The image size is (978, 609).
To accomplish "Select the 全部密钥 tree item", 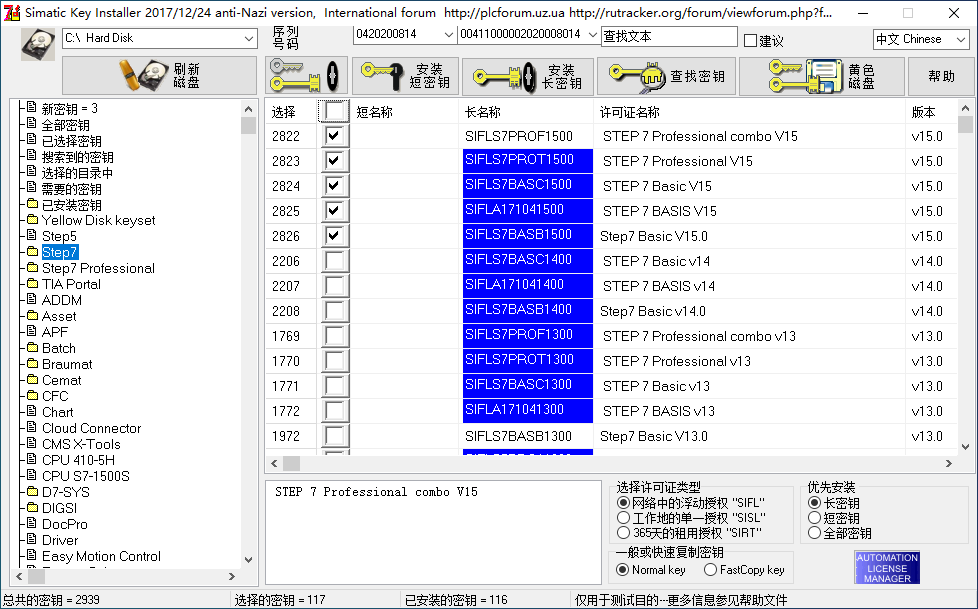I will [65, 125].
